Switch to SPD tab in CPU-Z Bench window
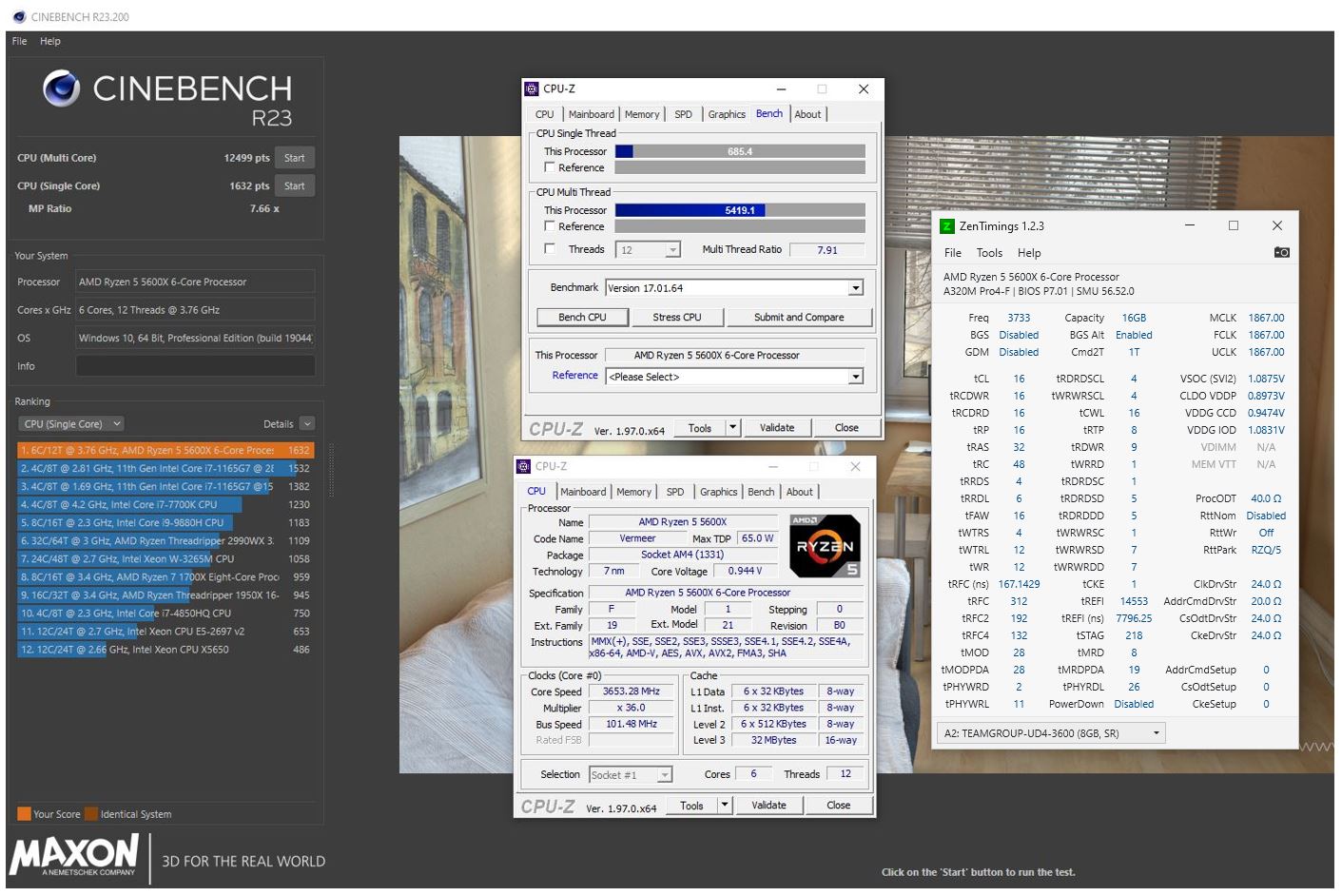This screenshot has height=896, width=1342. click(x=683, y=114)
